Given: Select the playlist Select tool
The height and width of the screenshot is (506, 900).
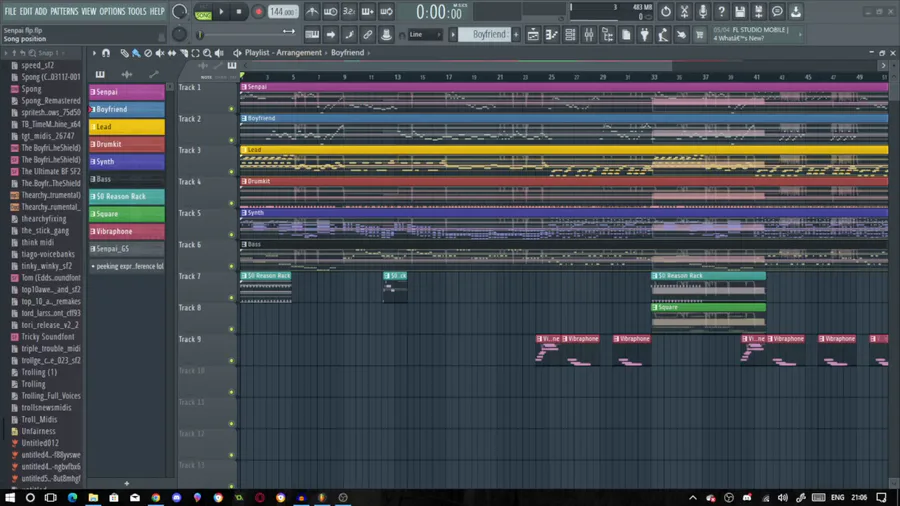Looking at the screenshot, I should pos(195,53).
